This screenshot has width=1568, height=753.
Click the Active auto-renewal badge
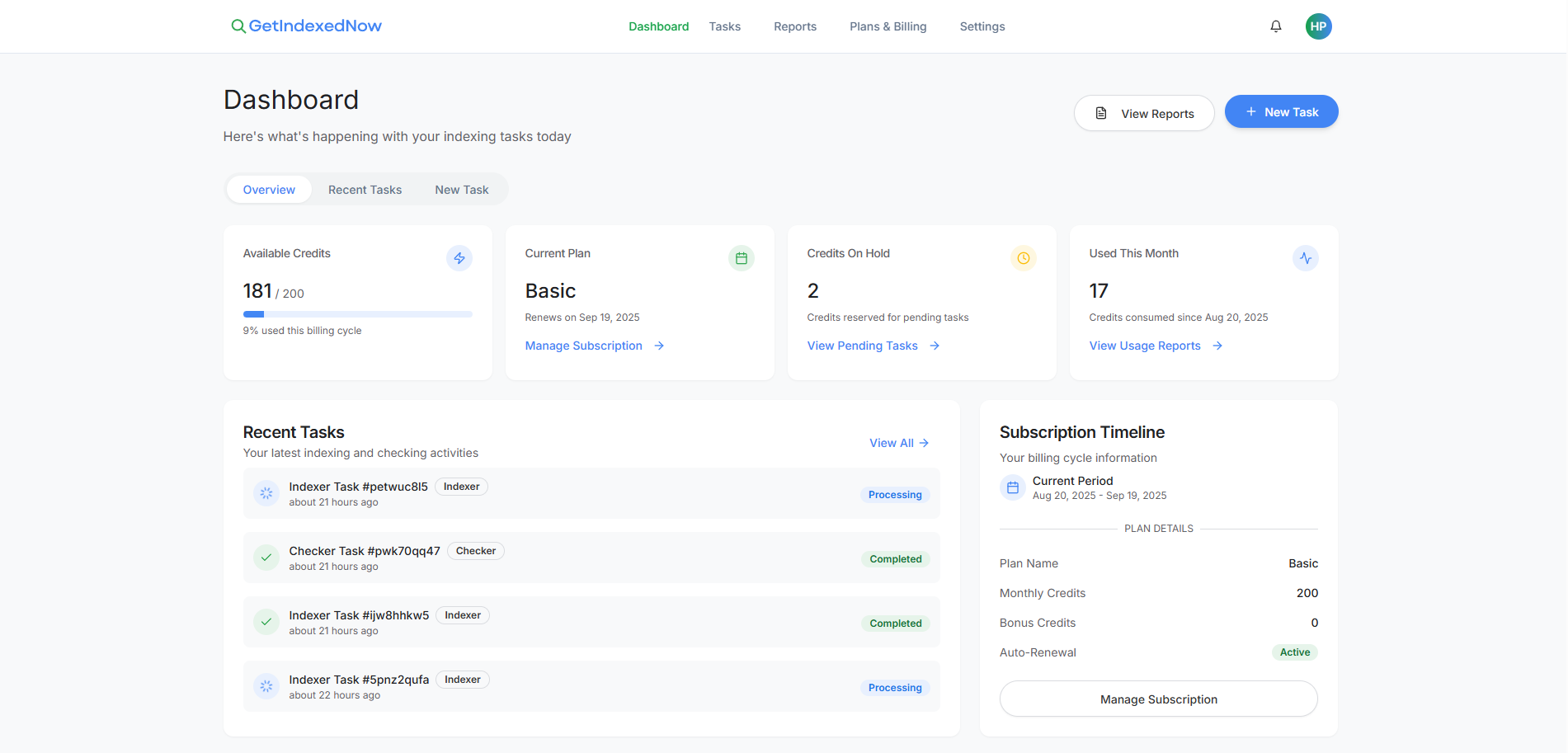[x=1294, y=652]
